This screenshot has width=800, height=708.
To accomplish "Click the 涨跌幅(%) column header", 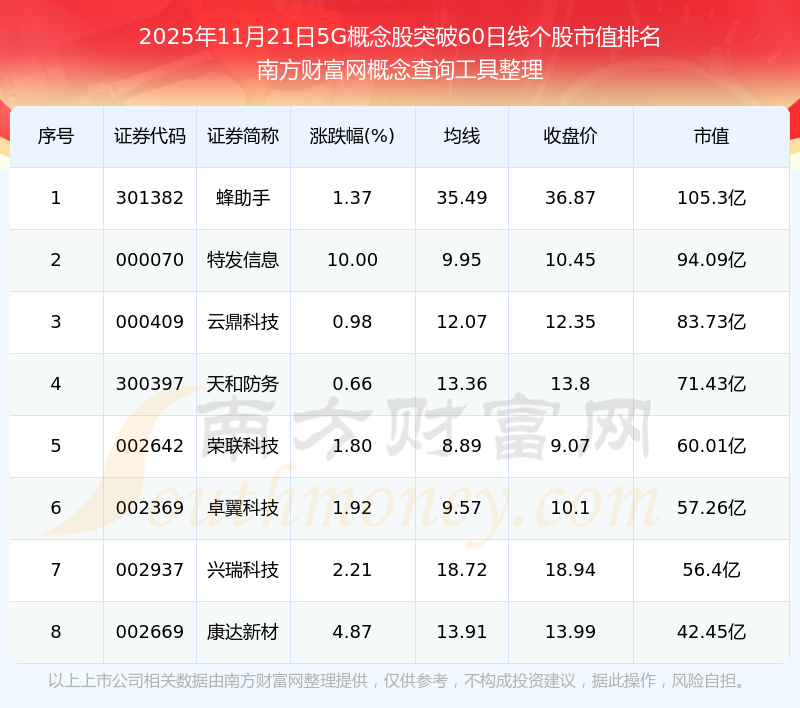I will (x=352, y=136).
